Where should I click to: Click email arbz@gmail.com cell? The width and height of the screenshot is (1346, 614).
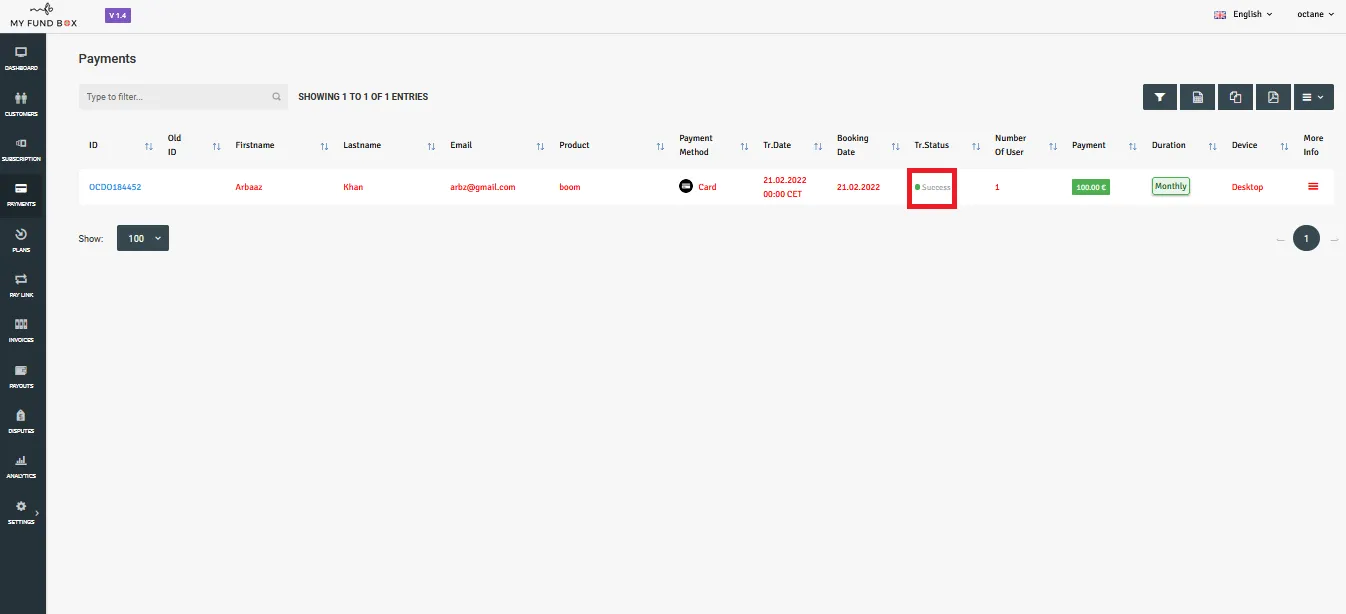tap(483, 187)
